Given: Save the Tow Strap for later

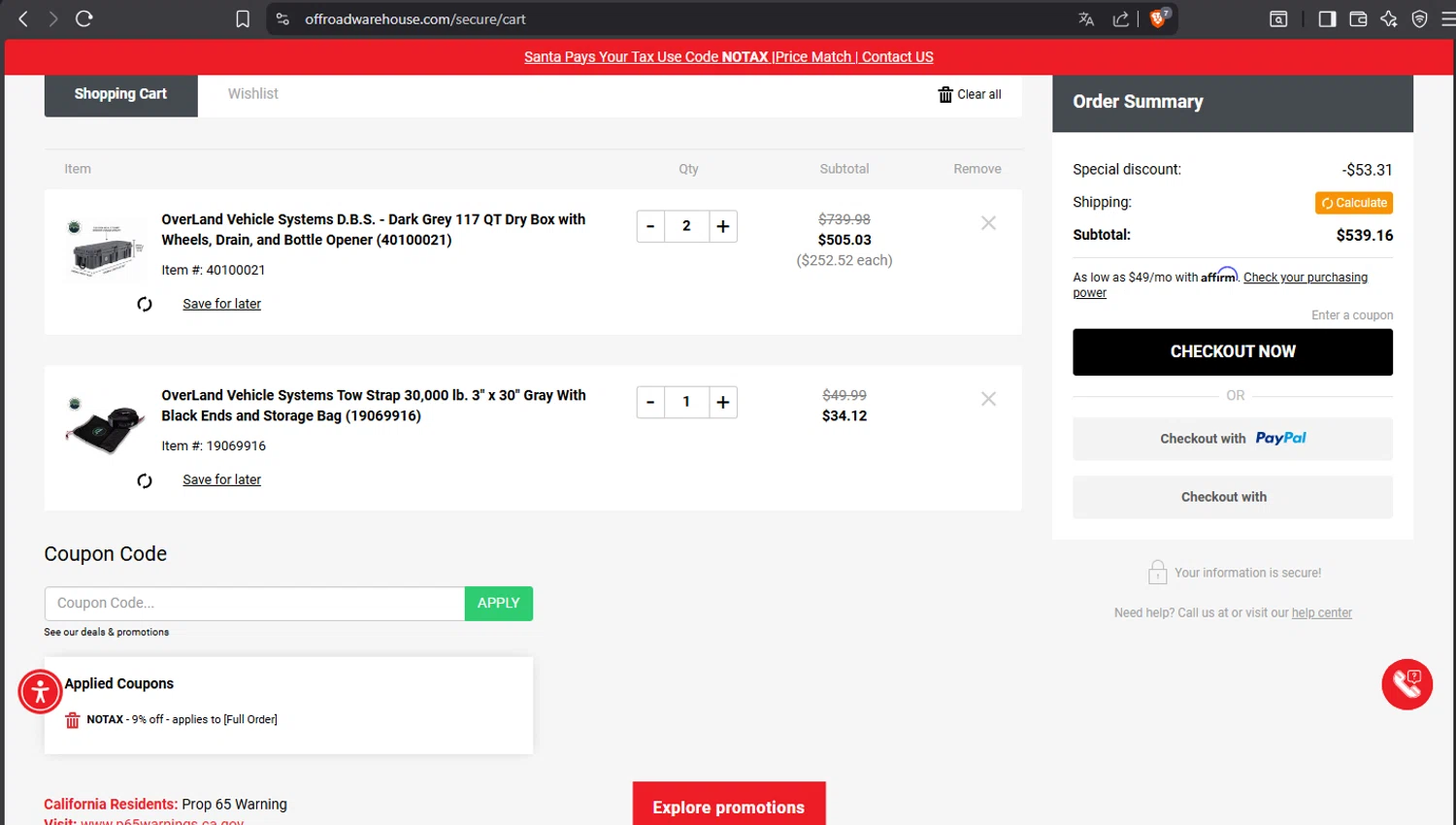Looking at the screenshot, I should pyautogui.click(x=221, y=479).
